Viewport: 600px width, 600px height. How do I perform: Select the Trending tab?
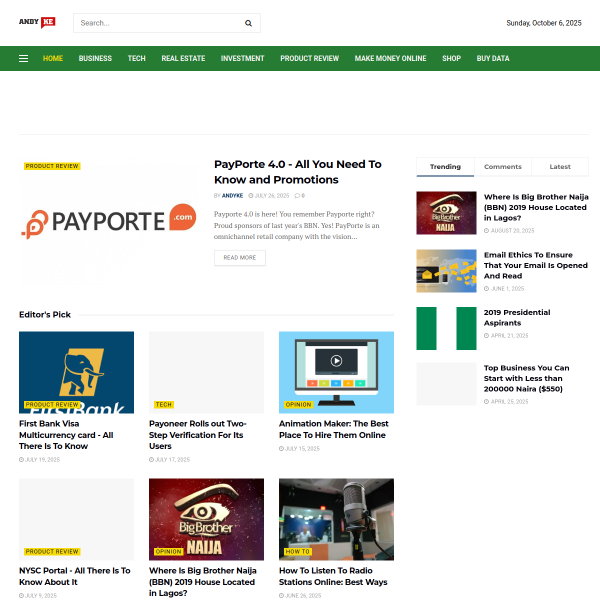coord(445,167)
